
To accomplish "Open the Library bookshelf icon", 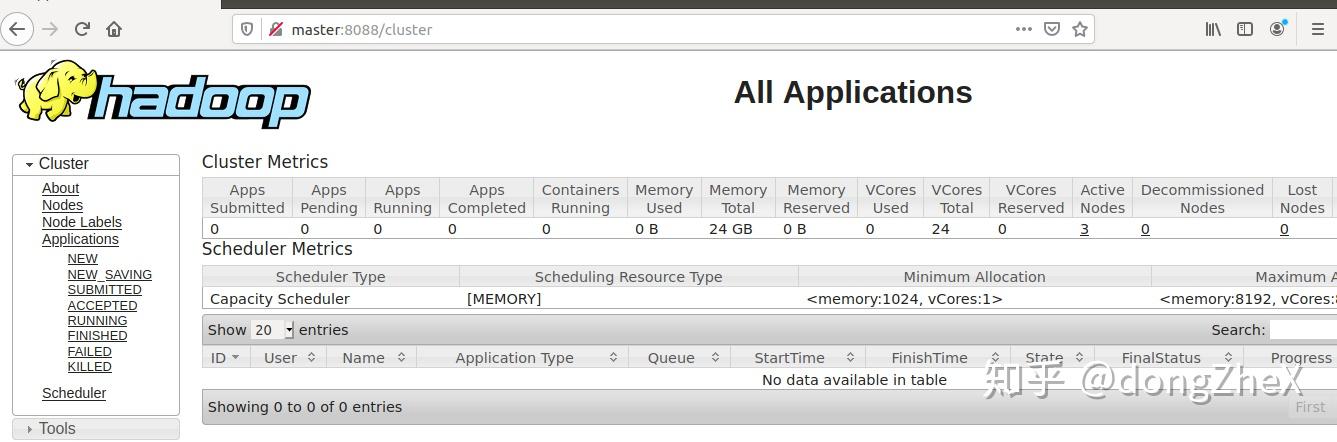I will pos(1213,29).
